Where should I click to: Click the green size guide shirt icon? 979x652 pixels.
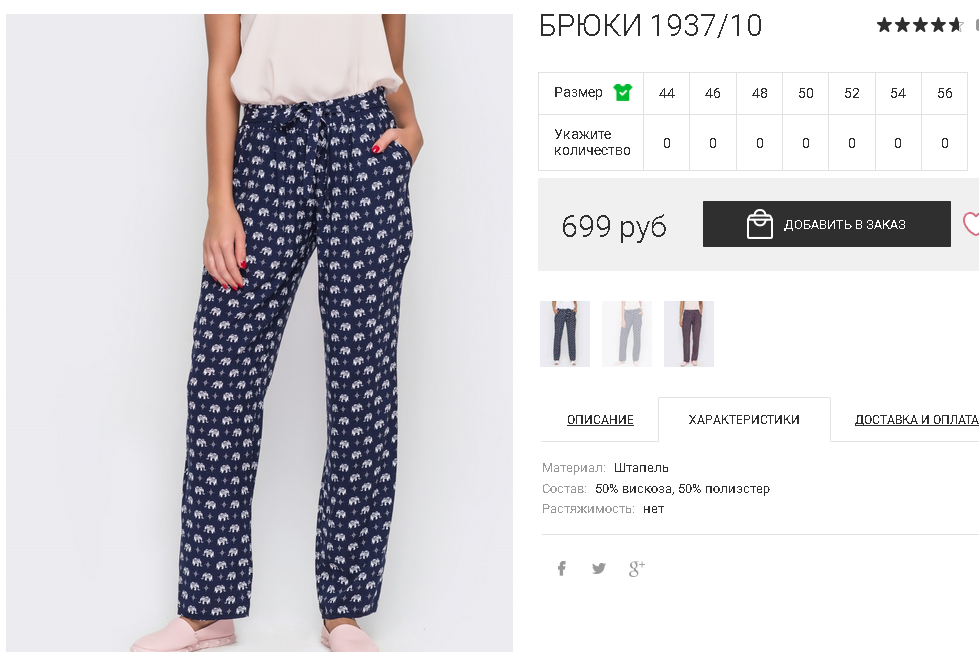click(622, 92)
